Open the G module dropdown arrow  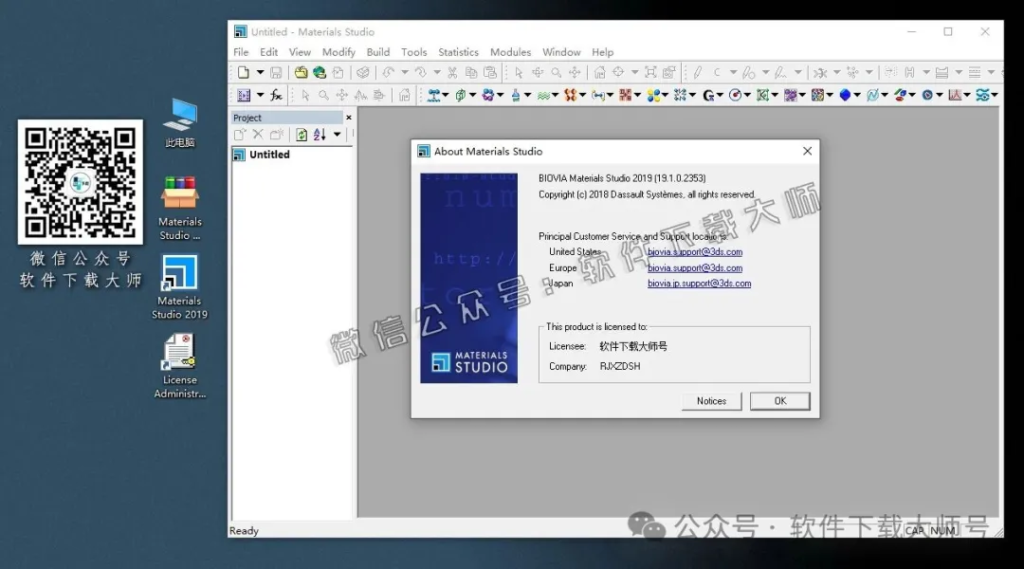tap(720, 95)
